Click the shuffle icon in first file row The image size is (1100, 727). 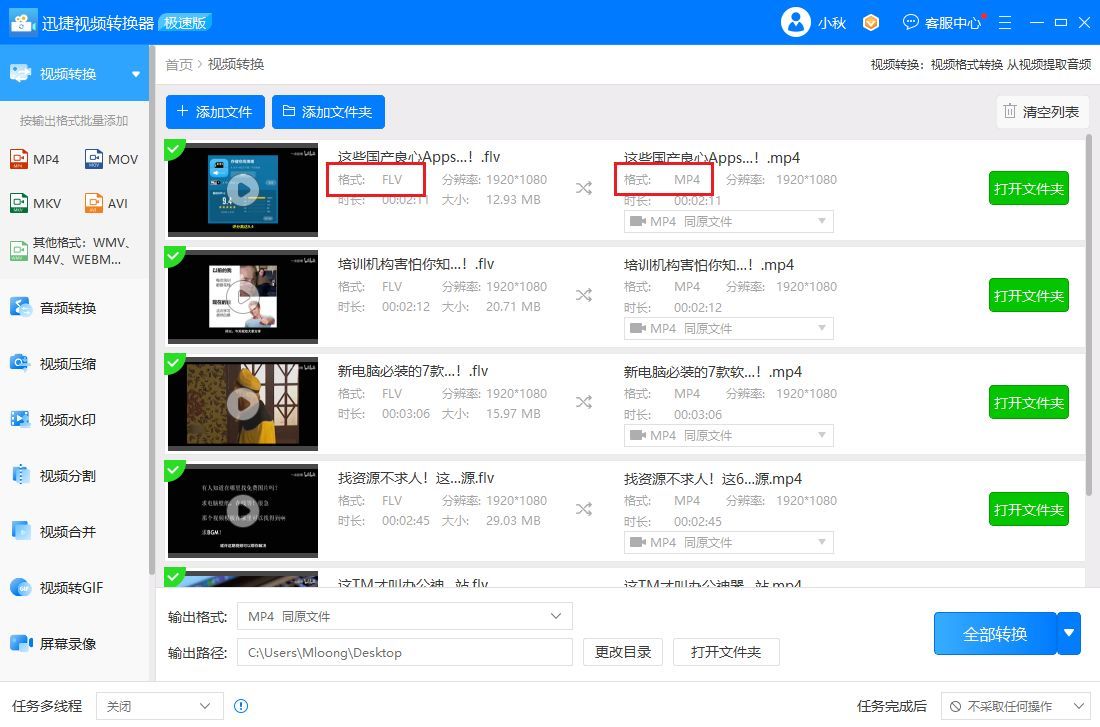tap(584, 188)
